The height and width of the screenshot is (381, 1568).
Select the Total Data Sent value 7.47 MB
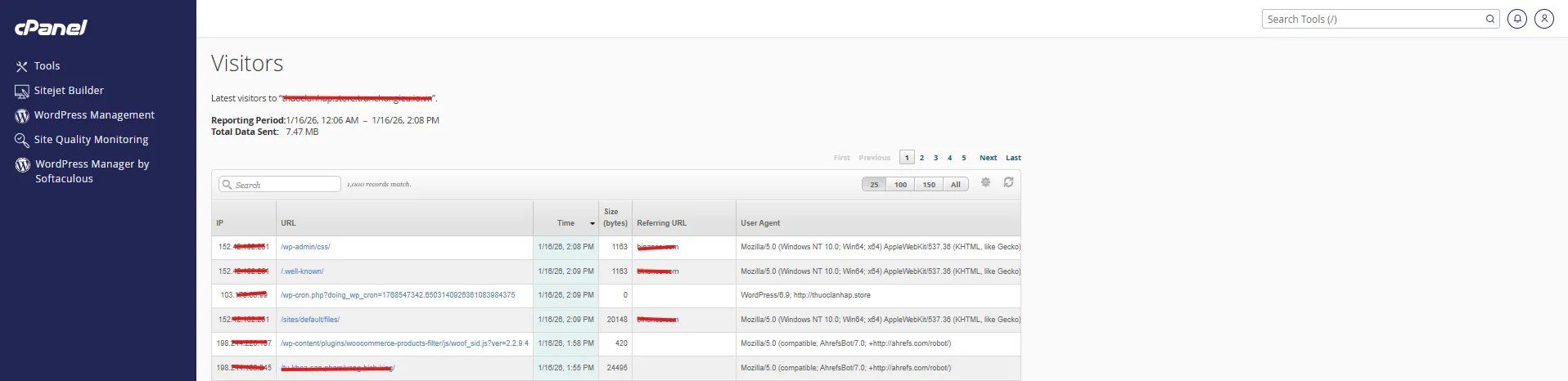(x=302, y=132)
